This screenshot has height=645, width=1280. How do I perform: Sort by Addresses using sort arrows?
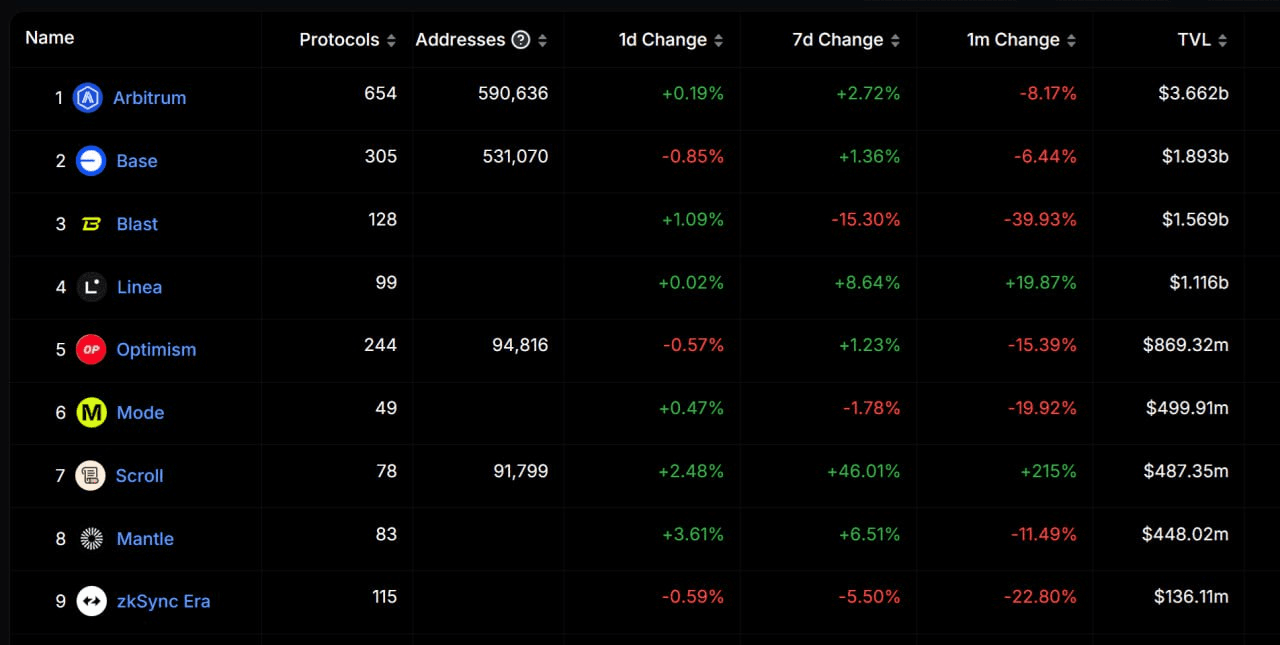tap(542, 41)
